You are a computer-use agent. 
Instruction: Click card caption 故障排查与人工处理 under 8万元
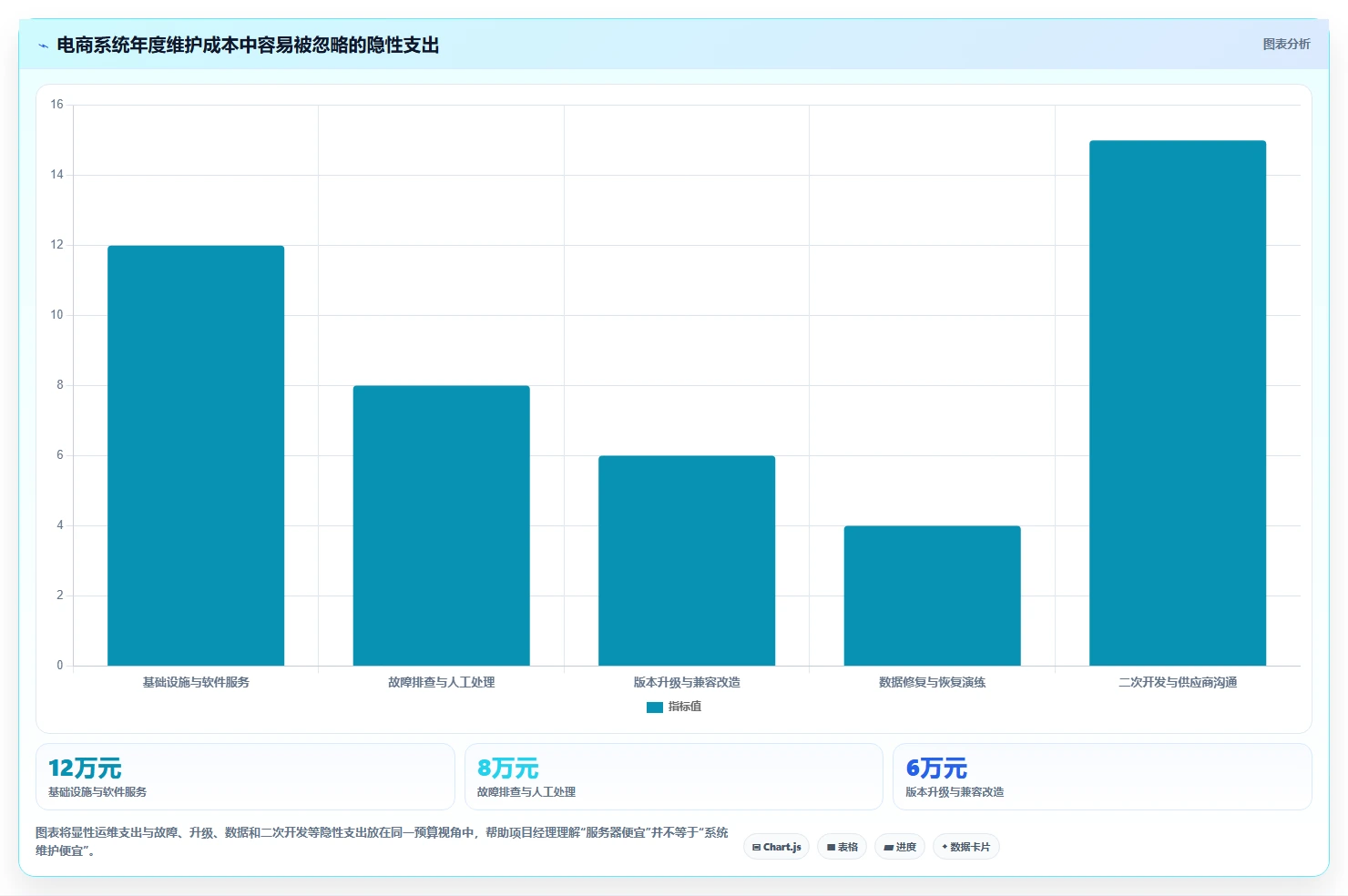(x=526, y=792)
